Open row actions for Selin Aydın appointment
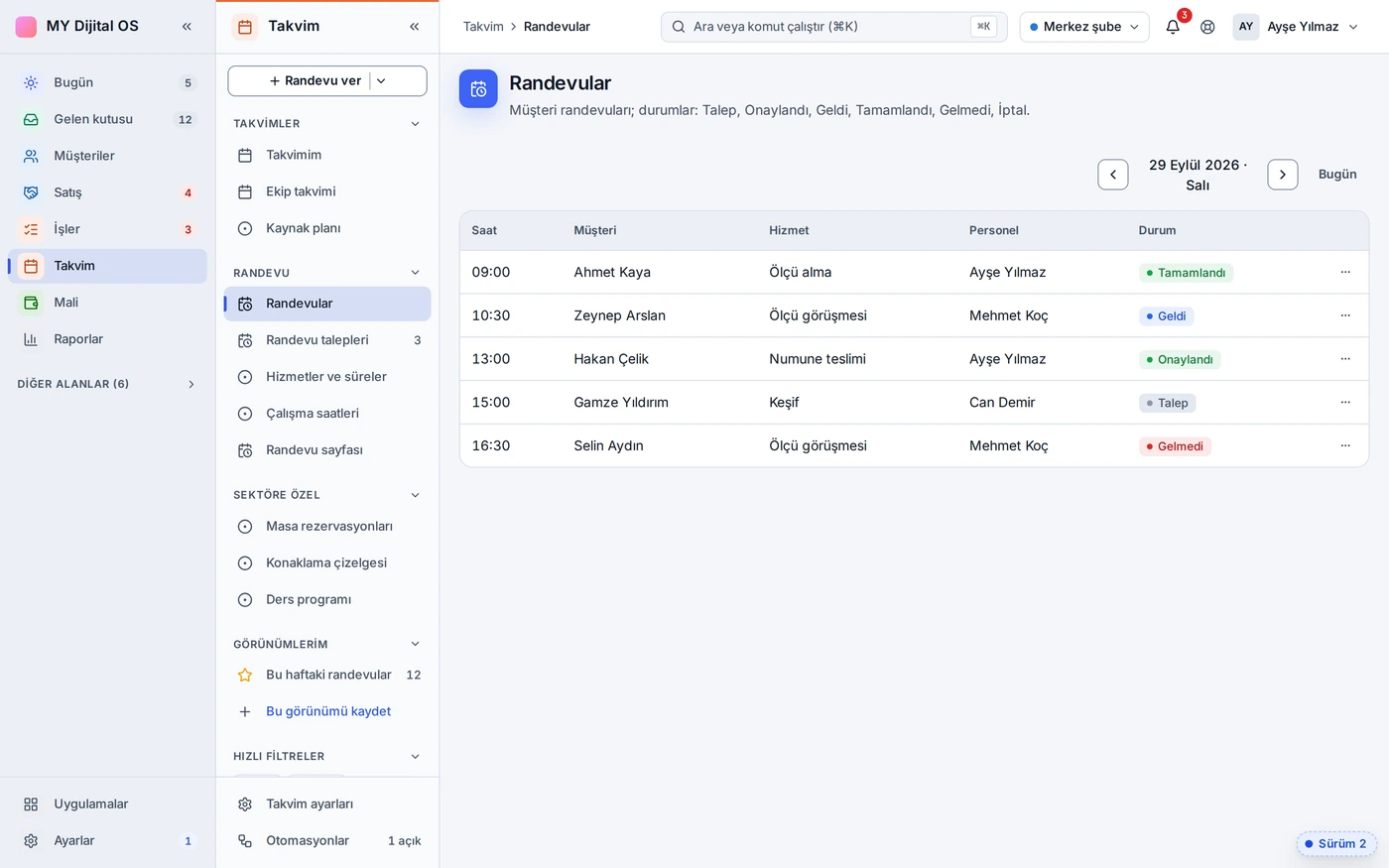Viewport: 1389px width, 868px height. coord(1345,446)
